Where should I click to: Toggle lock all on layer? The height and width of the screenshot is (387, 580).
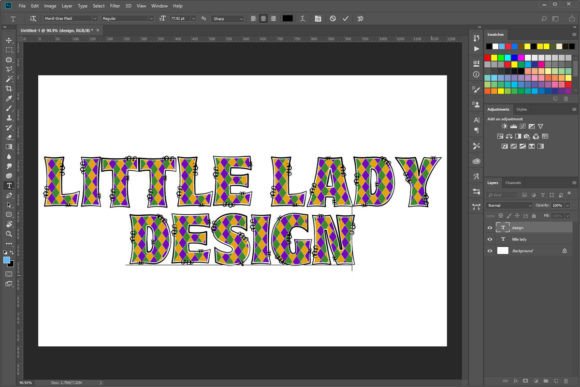(x=533, y=216)
